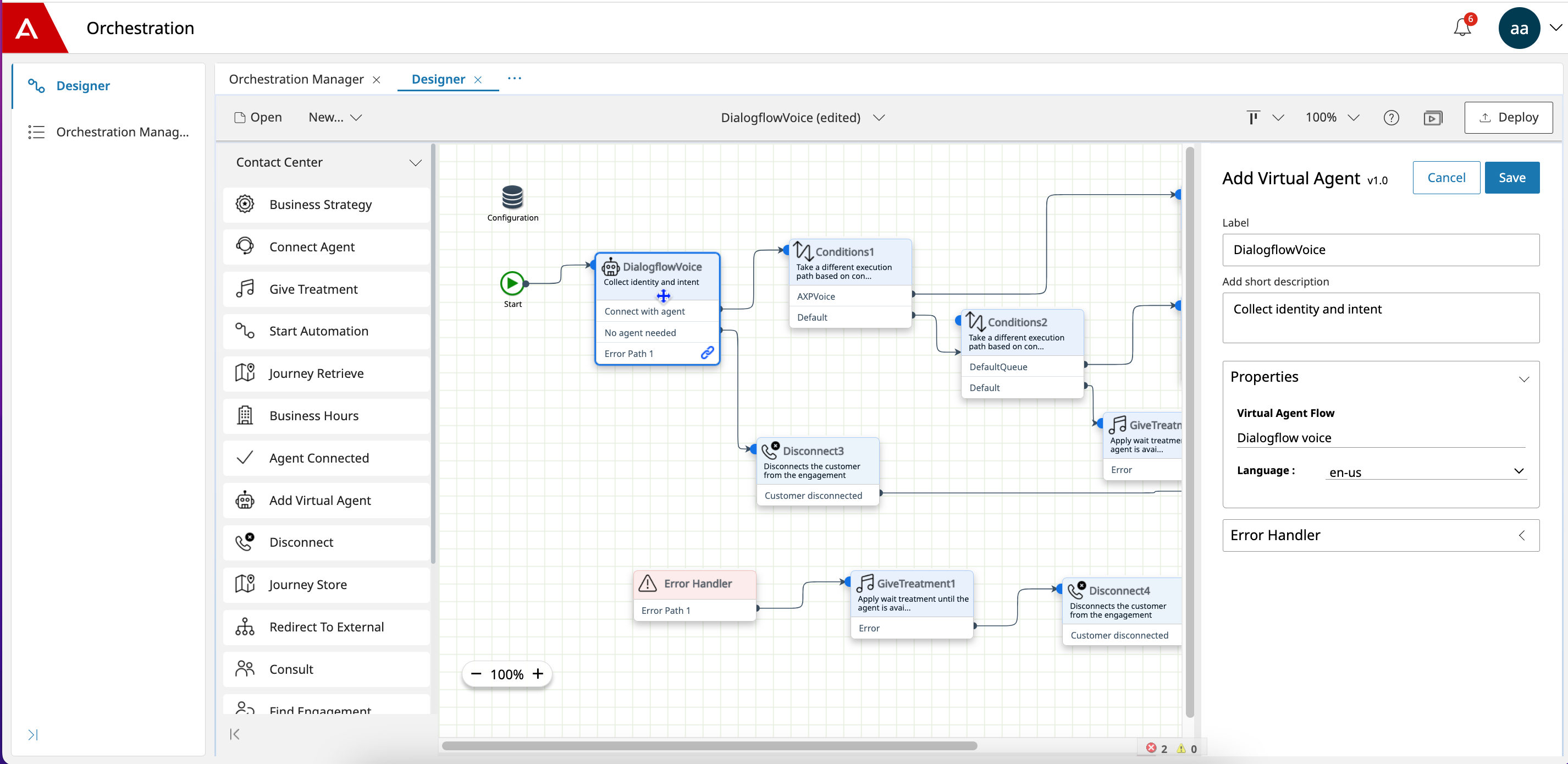Collapse the Properties section

[1523, 378]
